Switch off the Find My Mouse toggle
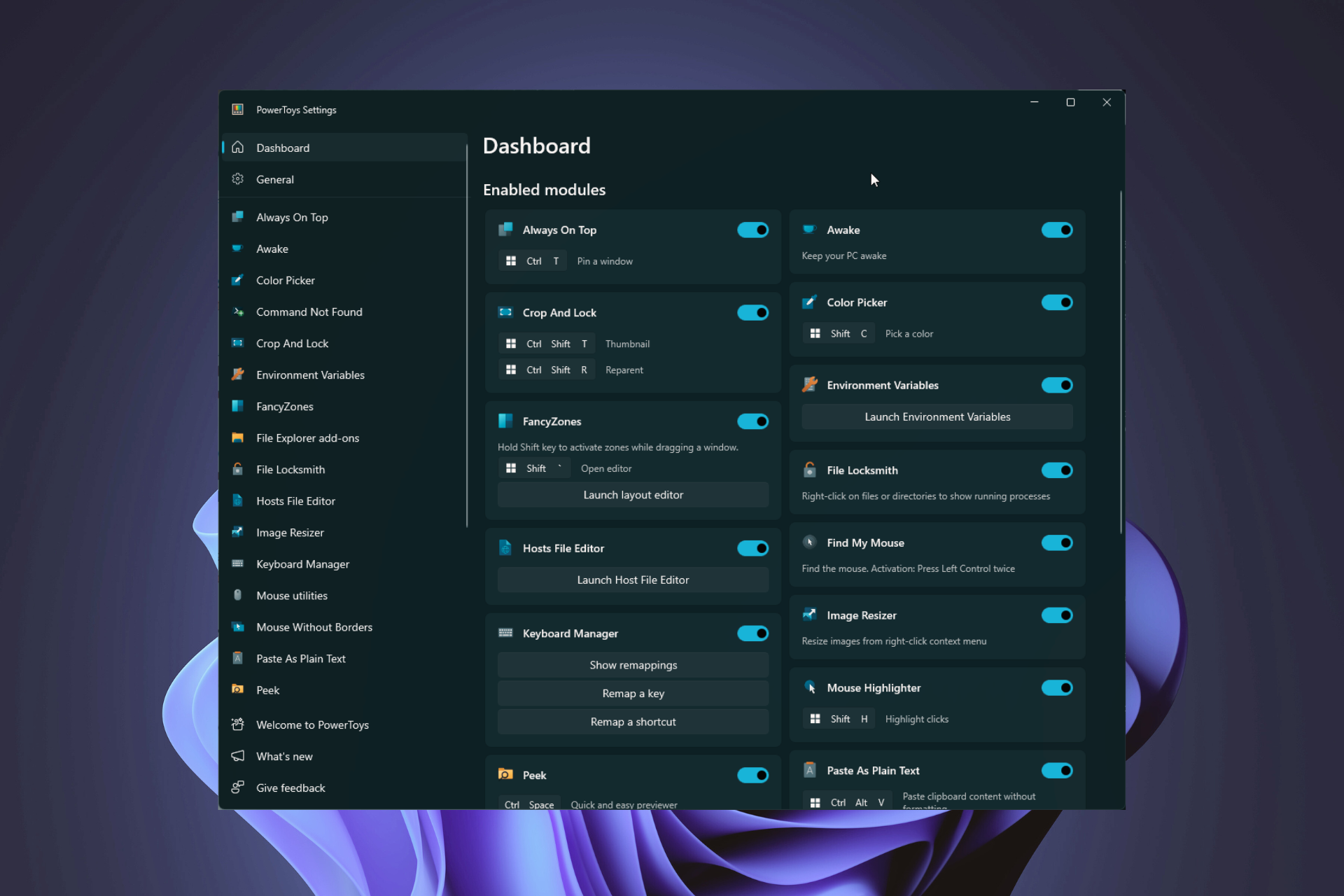The width and height of the screenshot is (1344, 896). point(1057,542)
